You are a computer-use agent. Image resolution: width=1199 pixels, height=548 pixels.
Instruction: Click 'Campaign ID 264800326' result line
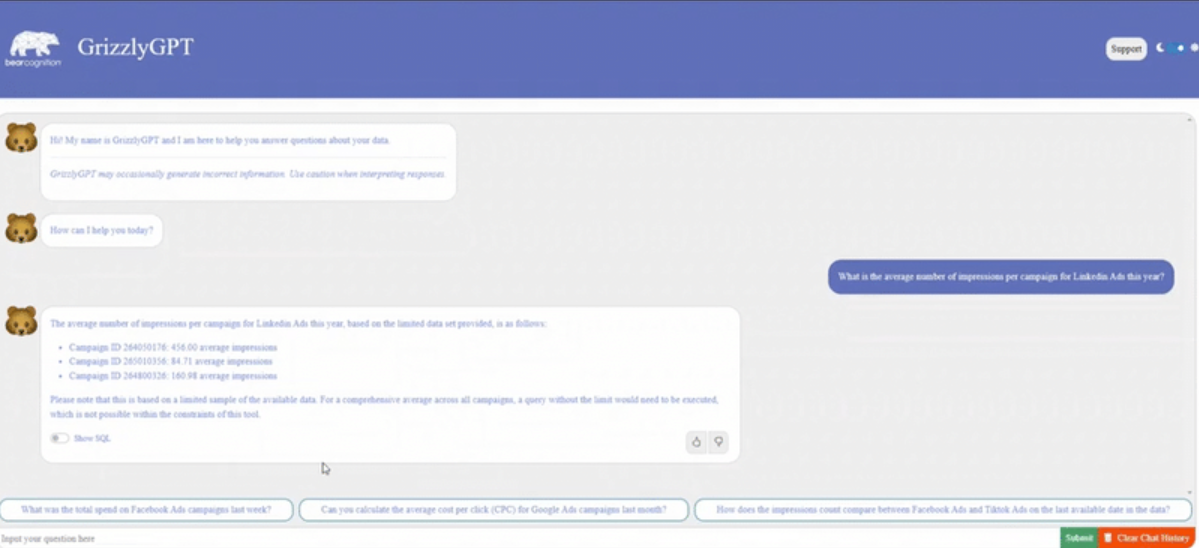coord(173,376)
